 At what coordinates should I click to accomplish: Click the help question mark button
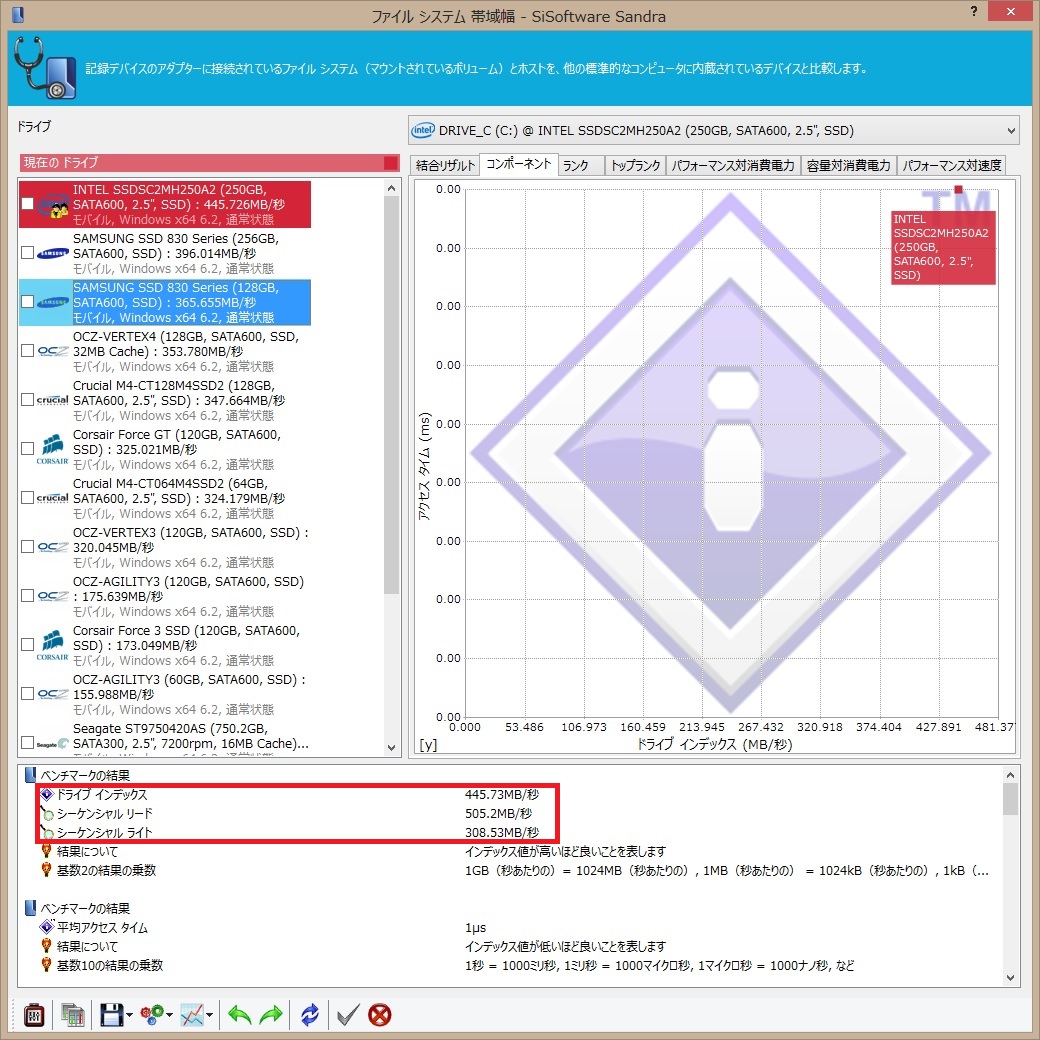974,11
